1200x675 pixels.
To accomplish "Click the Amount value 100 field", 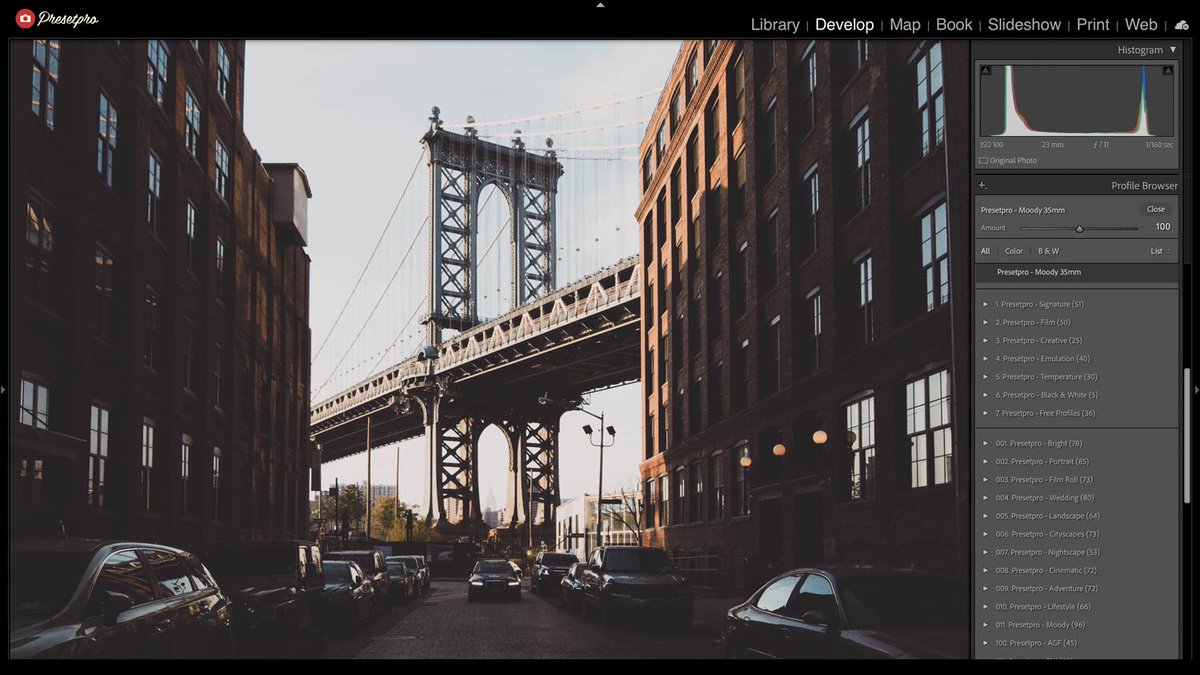I will tap(1162, 227).
